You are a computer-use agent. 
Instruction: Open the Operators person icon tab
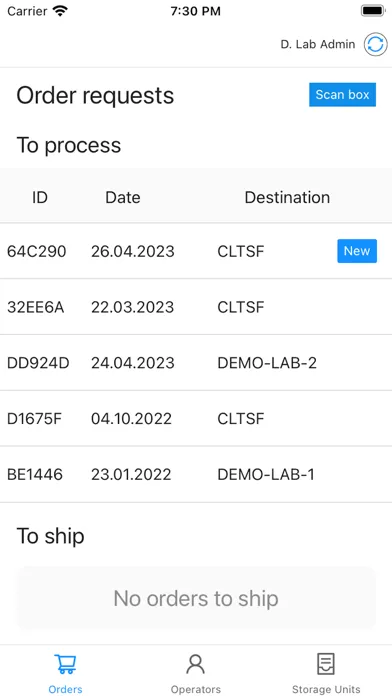[195, 664]
